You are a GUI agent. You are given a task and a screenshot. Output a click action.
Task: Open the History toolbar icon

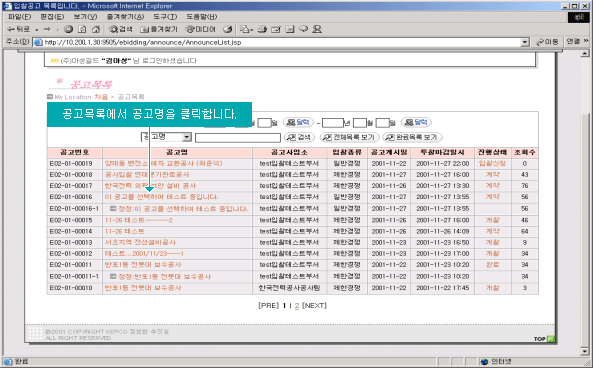(x=227, y=29)
